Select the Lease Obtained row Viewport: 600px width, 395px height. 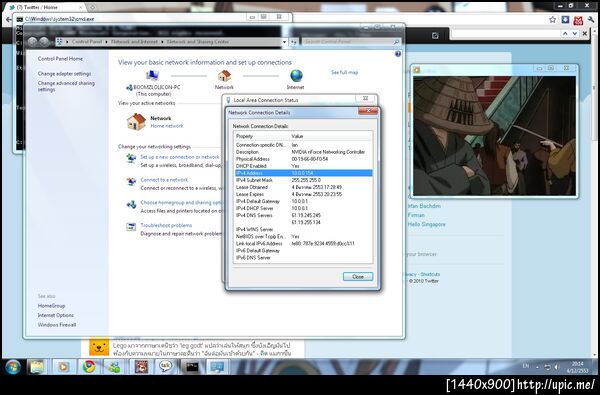pos(303,187)
